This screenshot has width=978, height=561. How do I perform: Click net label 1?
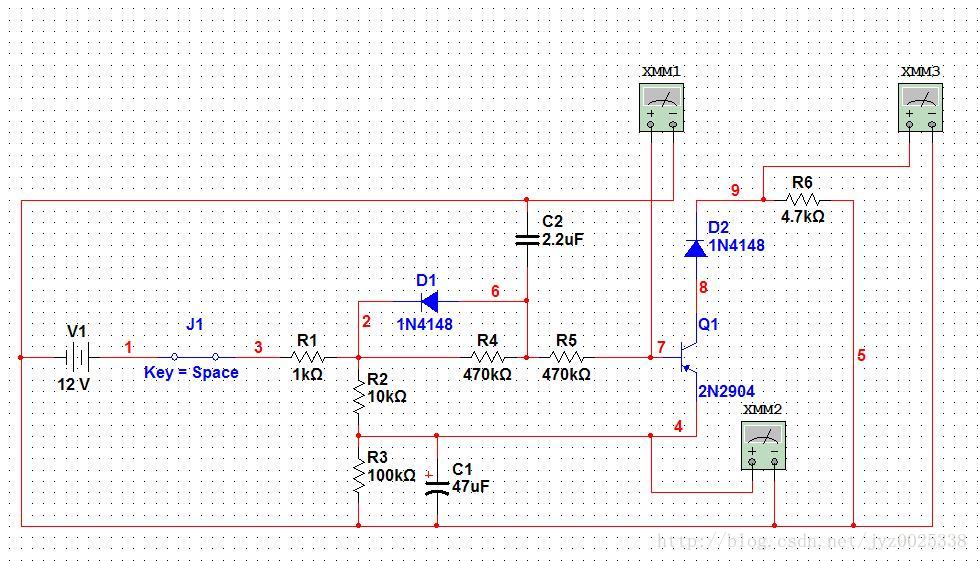[x=128, y=348]
